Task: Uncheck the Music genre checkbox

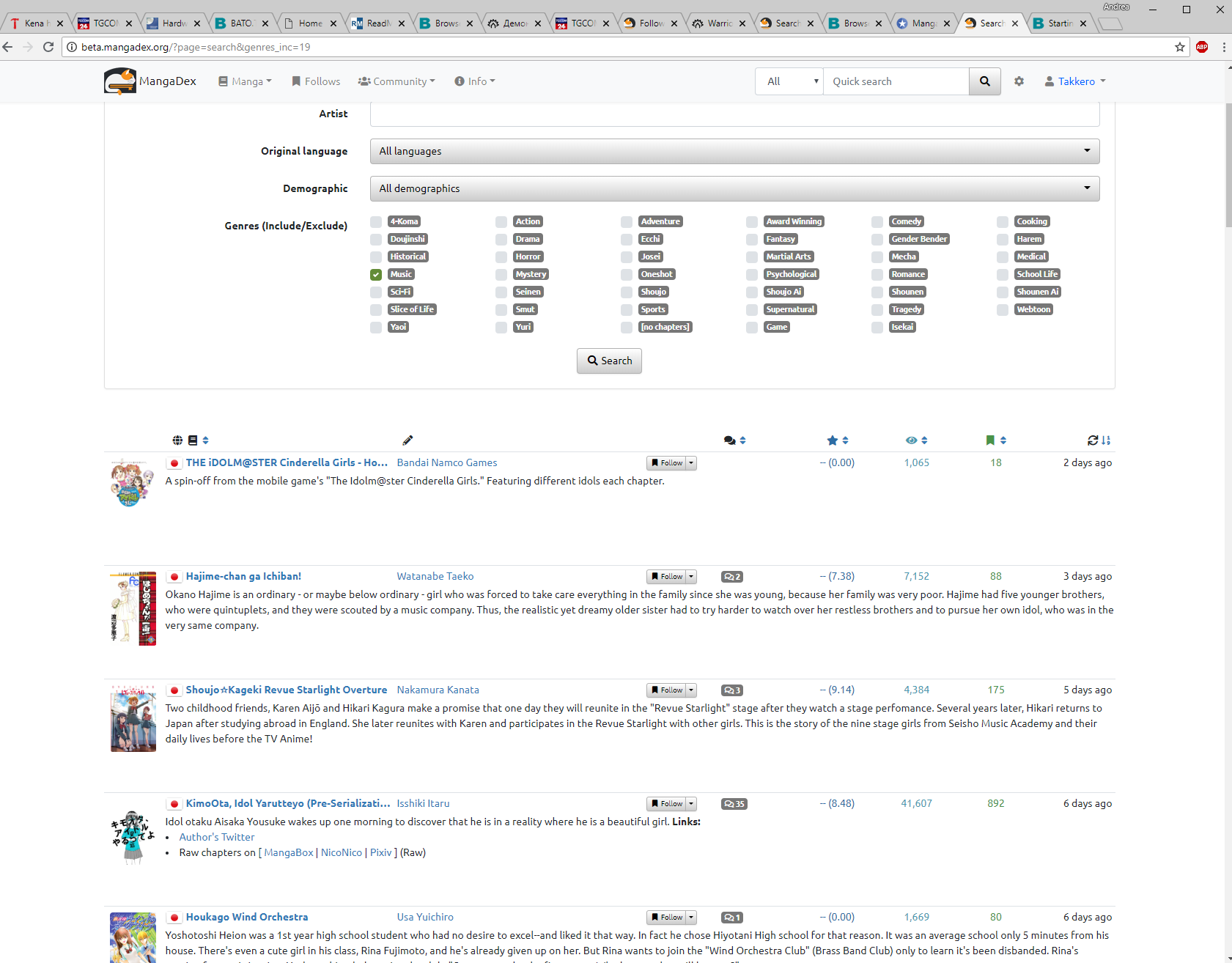Action: point(376,275)
